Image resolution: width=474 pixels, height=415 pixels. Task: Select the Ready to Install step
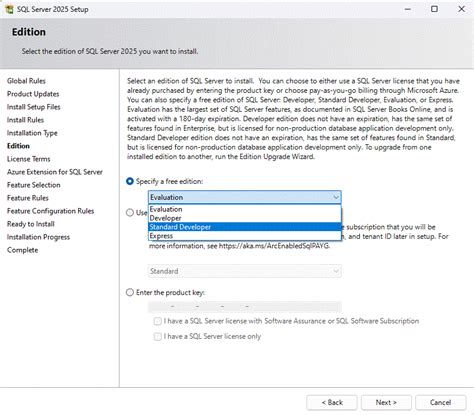[31, 224]
